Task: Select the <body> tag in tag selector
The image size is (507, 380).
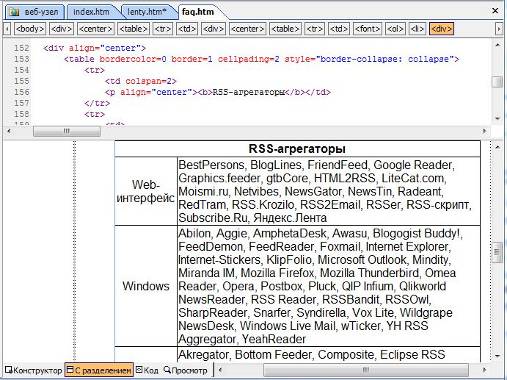Action: point(30,29)
